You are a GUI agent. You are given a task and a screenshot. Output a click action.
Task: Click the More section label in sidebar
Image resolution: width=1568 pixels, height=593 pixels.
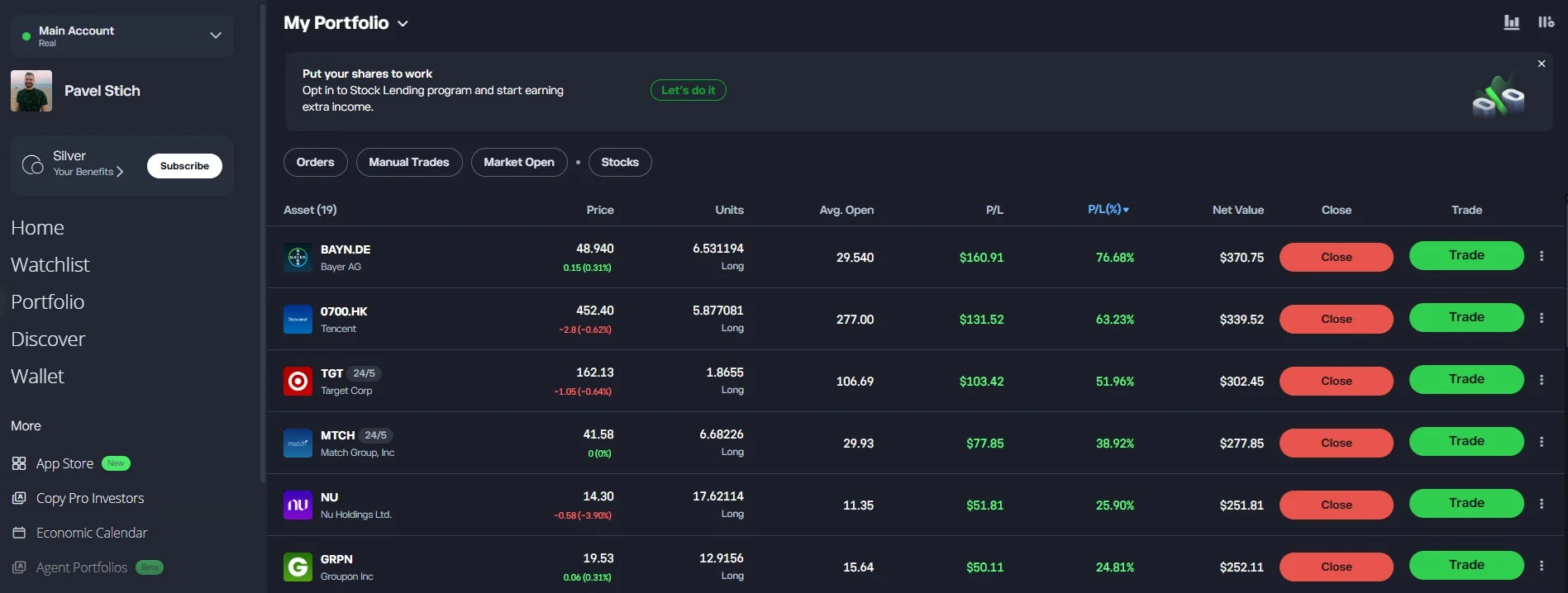click(x=26, y=426)
